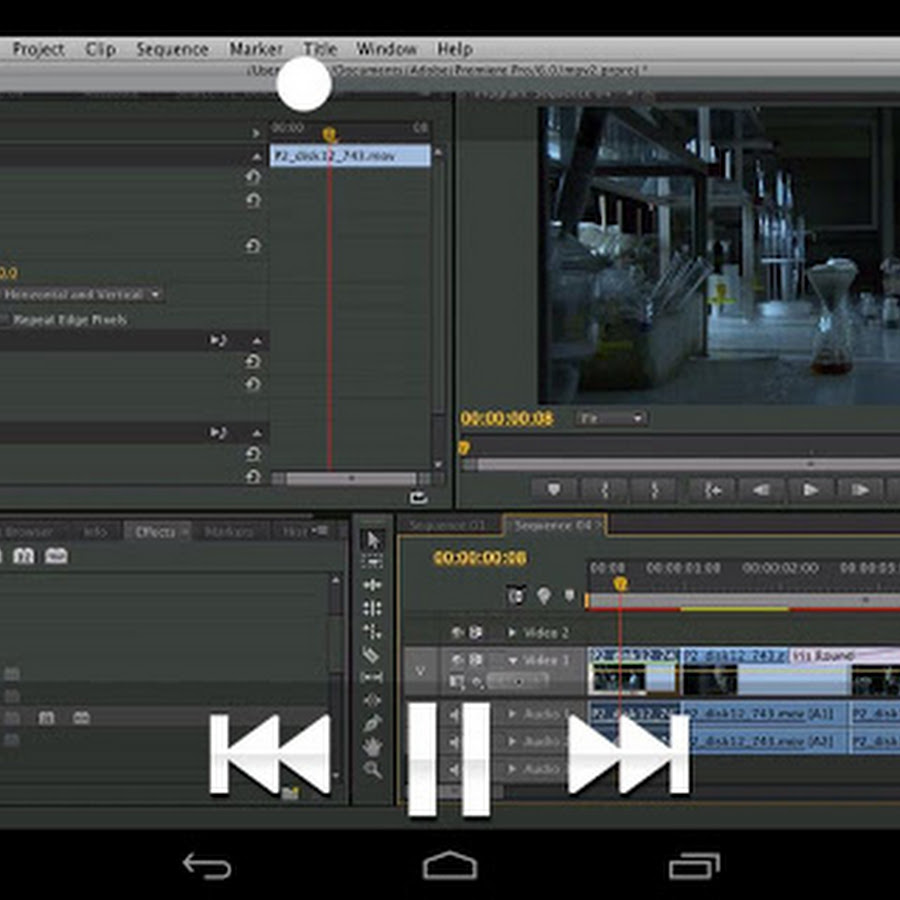Select the Ripple Edit tool
The height and width of the screenshot is (900, 900).
pyautogui.click(x=373, y=585)
